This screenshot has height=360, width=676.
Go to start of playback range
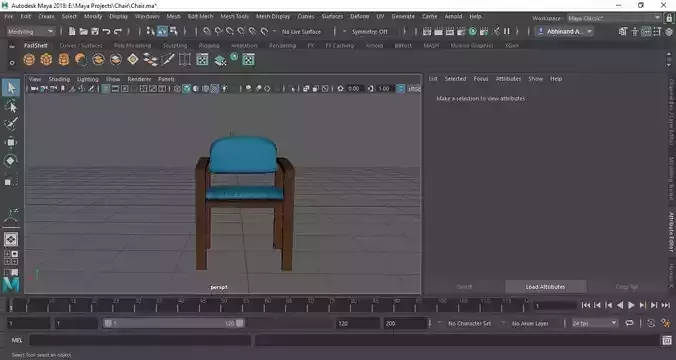click(585, 305)
